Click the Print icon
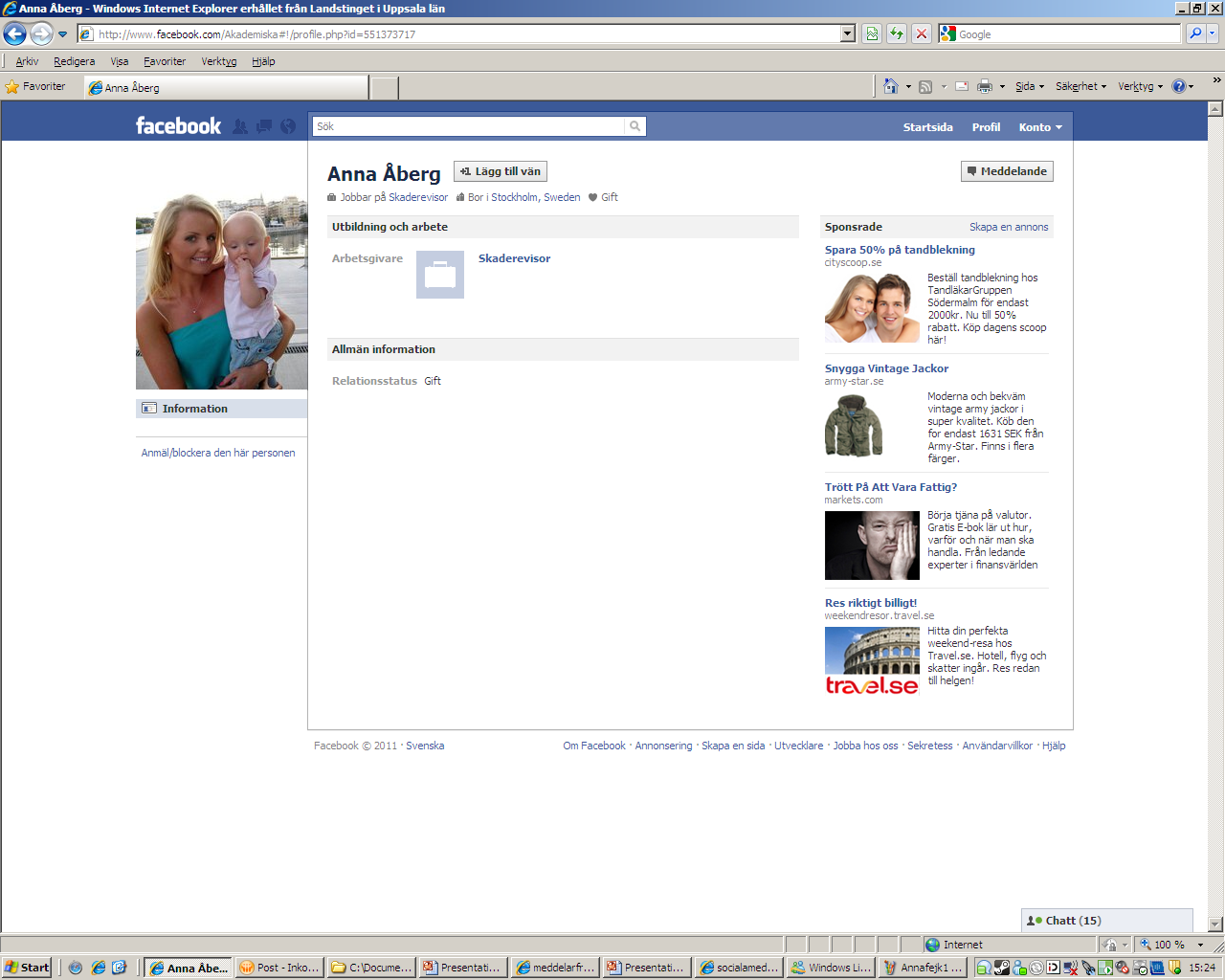 tap(985, 86)
